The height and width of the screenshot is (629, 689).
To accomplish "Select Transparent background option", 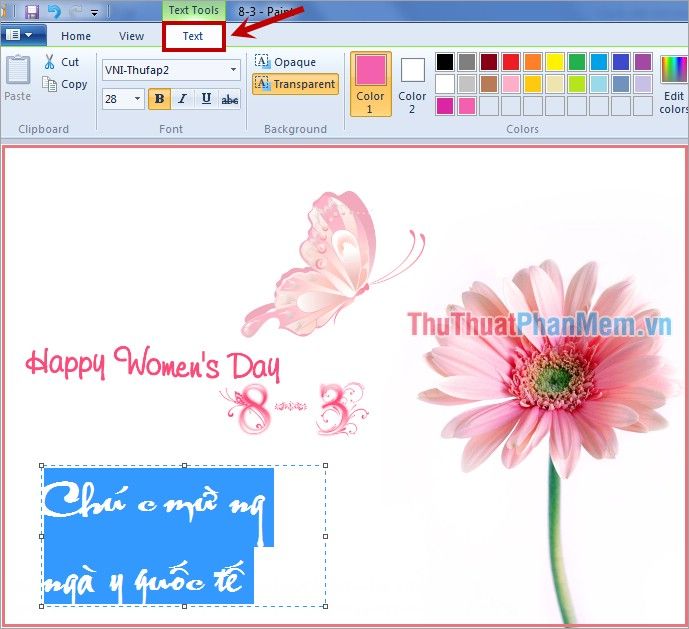I will 295,84.
